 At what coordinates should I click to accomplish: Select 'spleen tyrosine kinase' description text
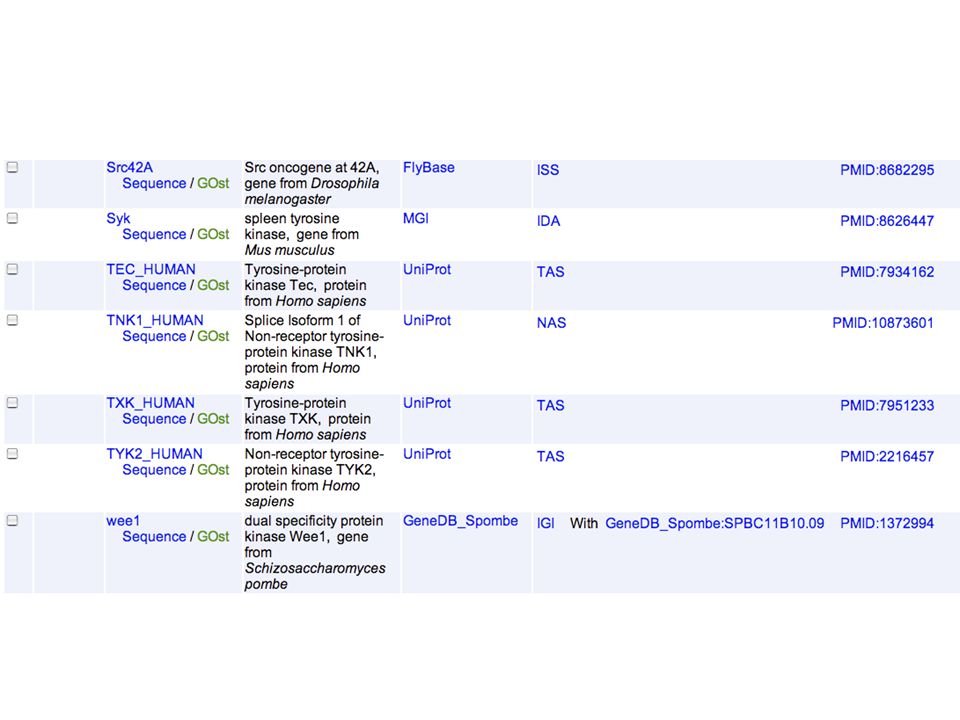pos(292,227)
